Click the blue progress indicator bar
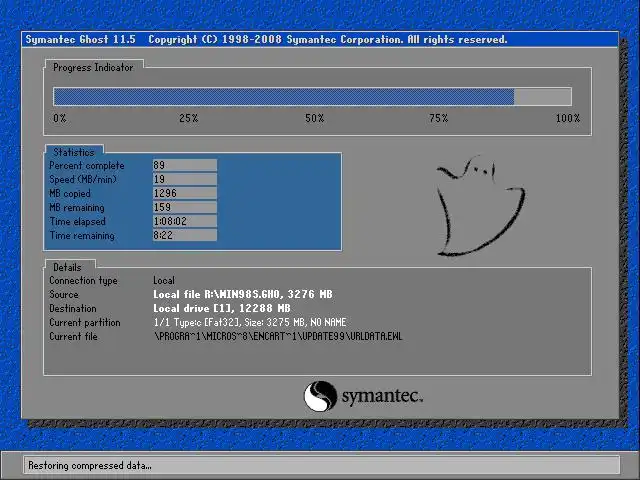 [312, 97]
